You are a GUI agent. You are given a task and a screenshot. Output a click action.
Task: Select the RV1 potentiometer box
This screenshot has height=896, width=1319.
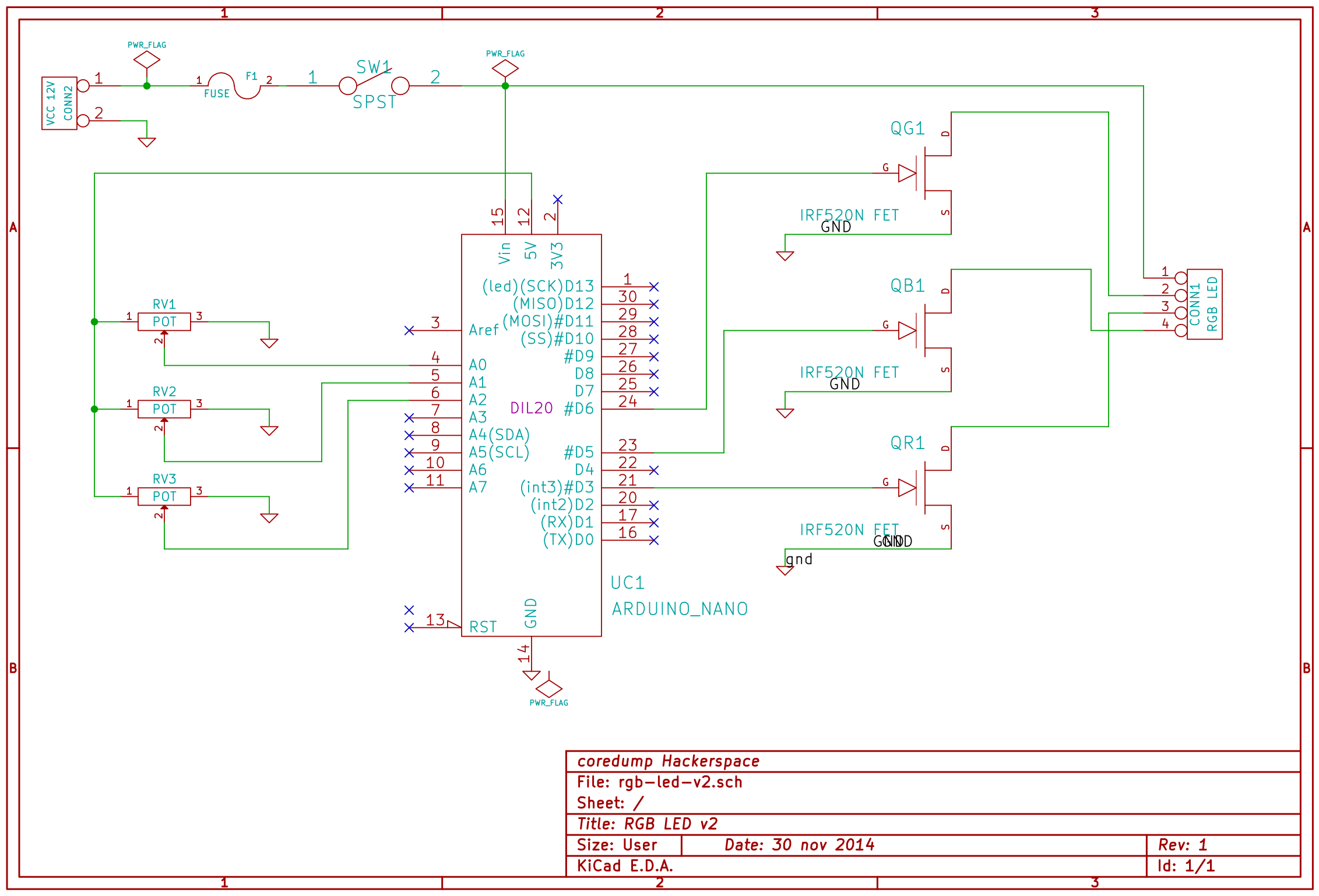pos(164,322)
